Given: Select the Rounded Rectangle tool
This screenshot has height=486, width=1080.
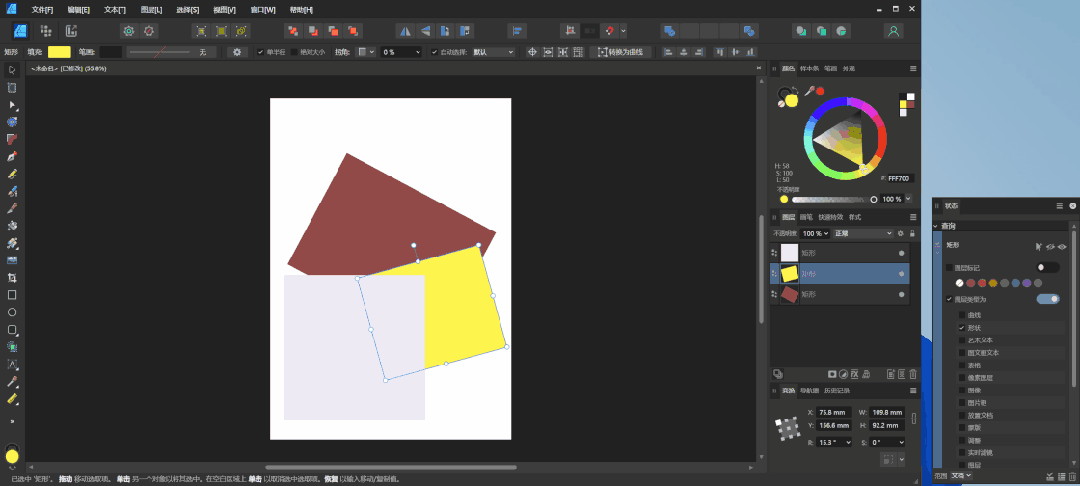Looking at the screenshot, I should 12,330.
